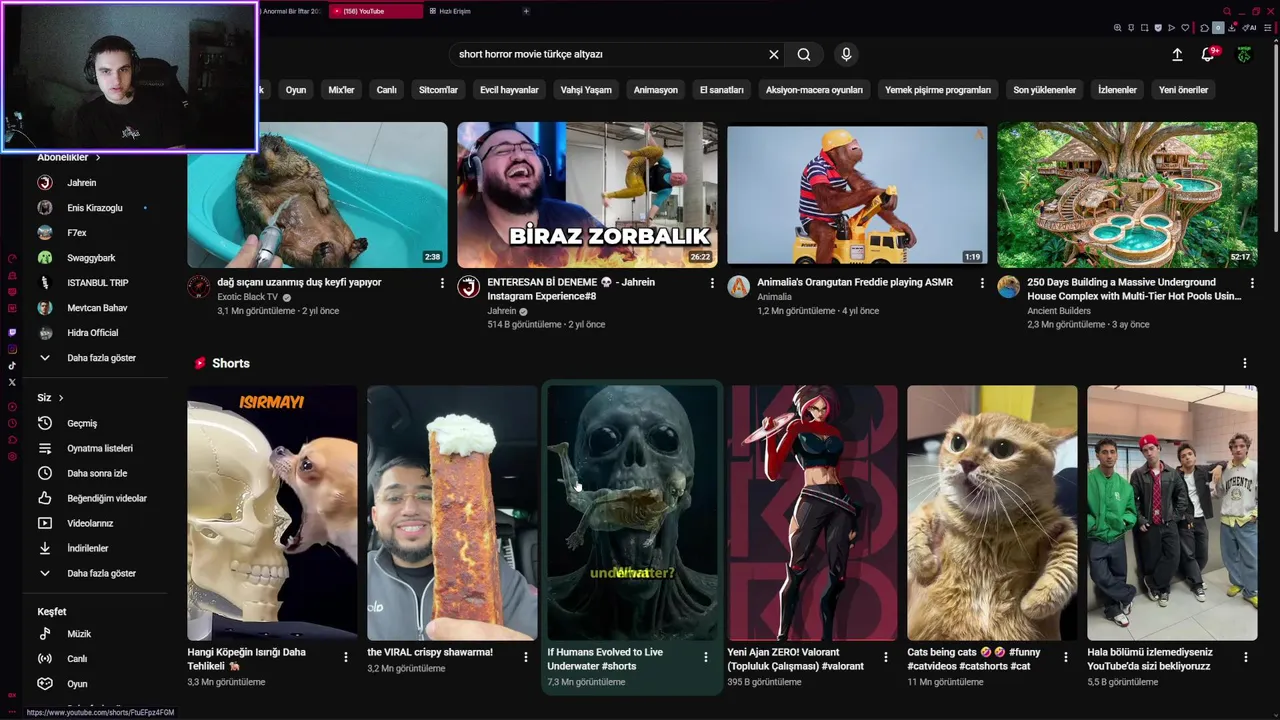Viewport: 1280px width, 720px height.
Task: Open a new browser tab with plus
Action: point(527,11)
